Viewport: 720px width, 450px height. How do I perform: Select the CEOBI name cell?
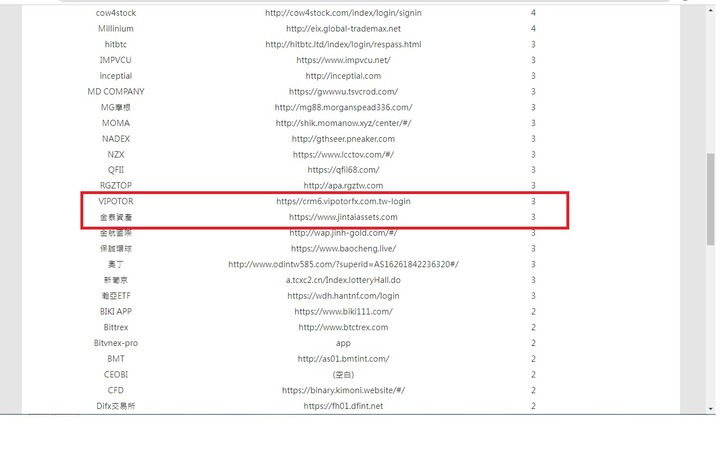[x=116, y=374]
